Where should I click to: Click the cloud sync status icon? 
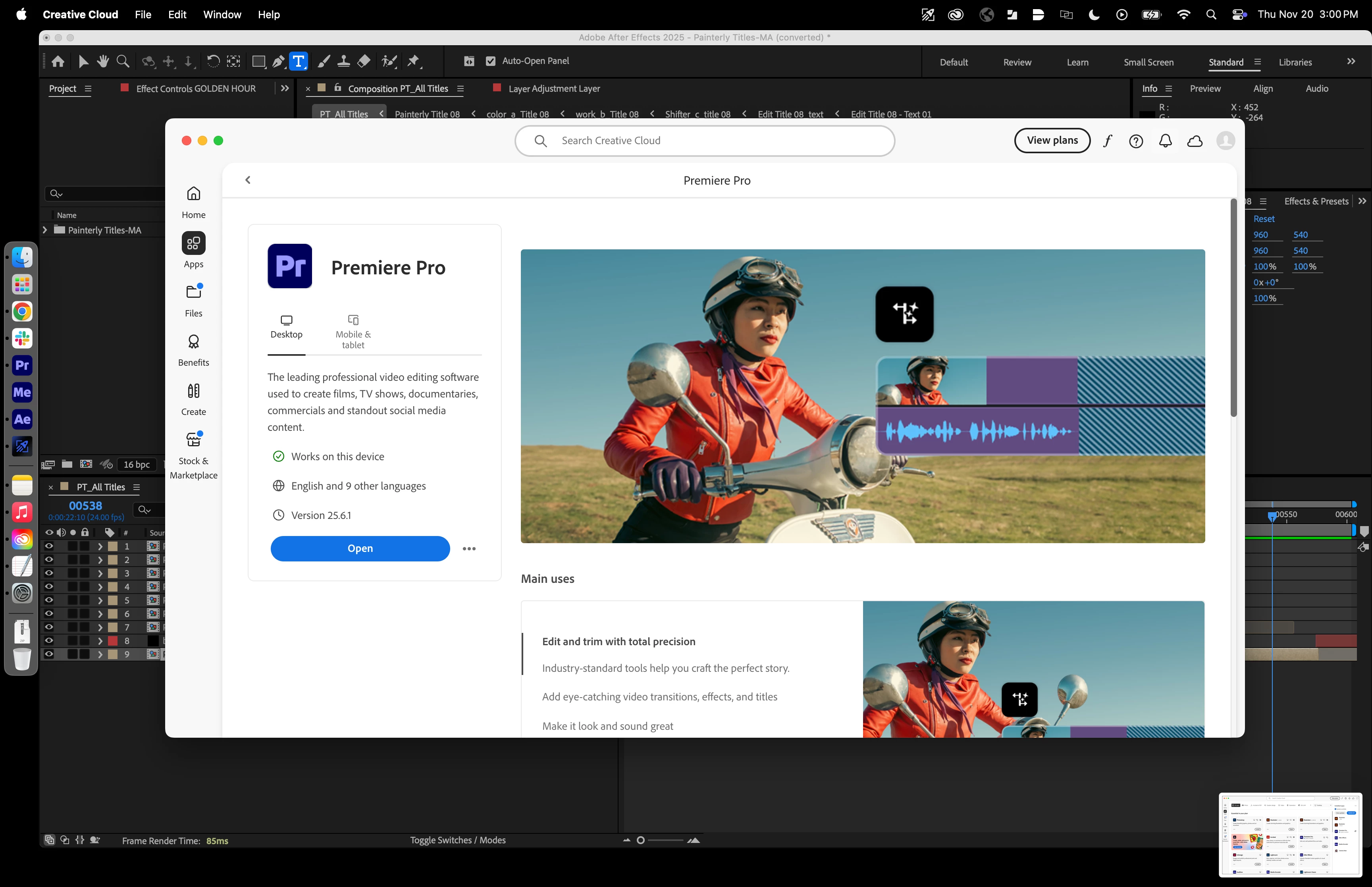(1195, 141)
